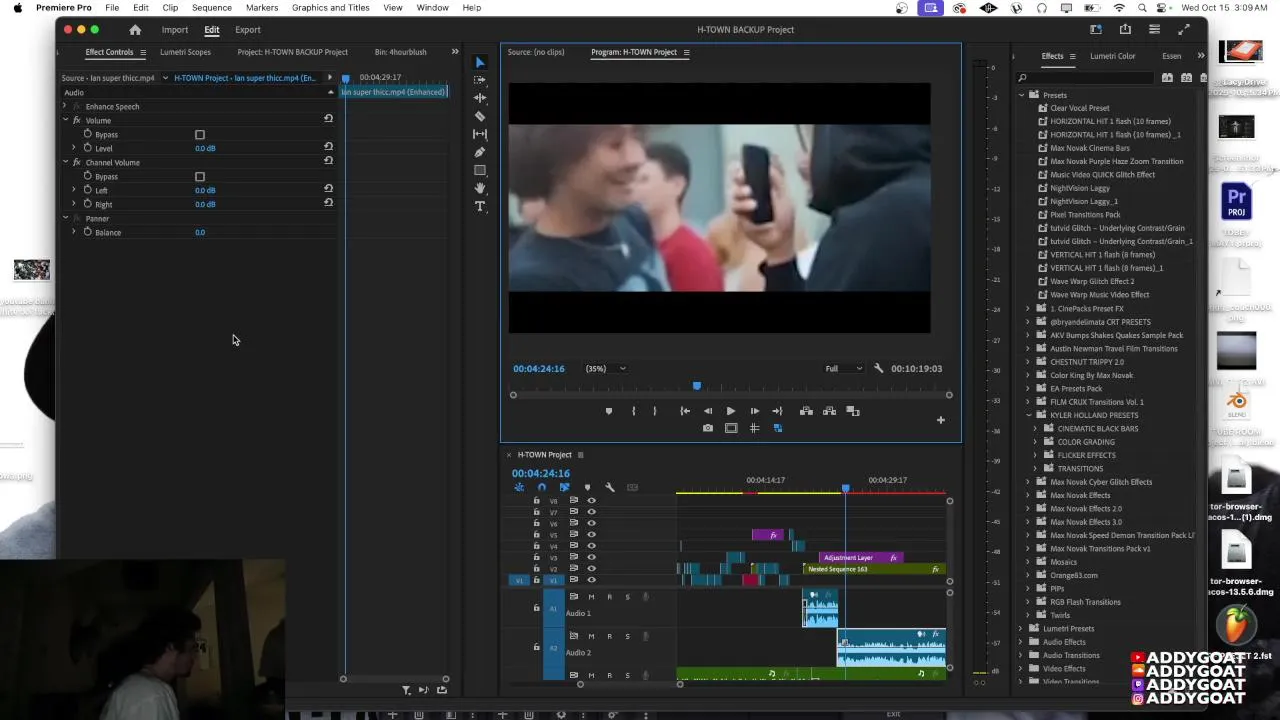
Task: Reset the Volume Level parameter
Action: pyautogui.click(x=328, y=147)
